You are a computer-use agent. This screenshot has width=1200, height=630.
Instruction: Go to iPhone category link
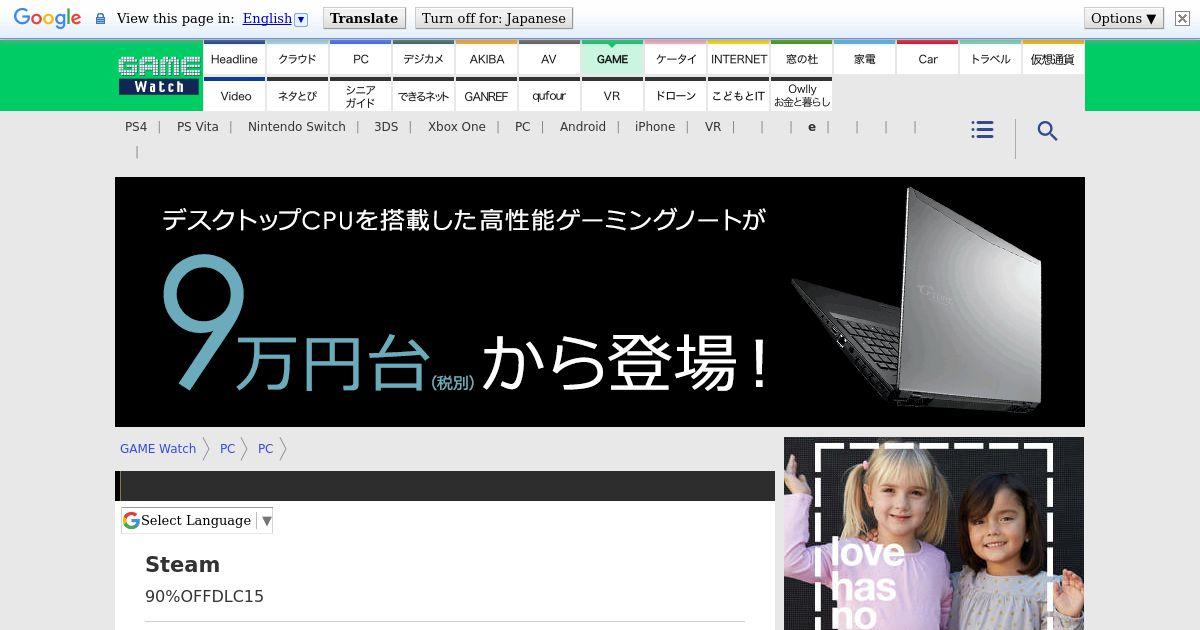(655, 127)
